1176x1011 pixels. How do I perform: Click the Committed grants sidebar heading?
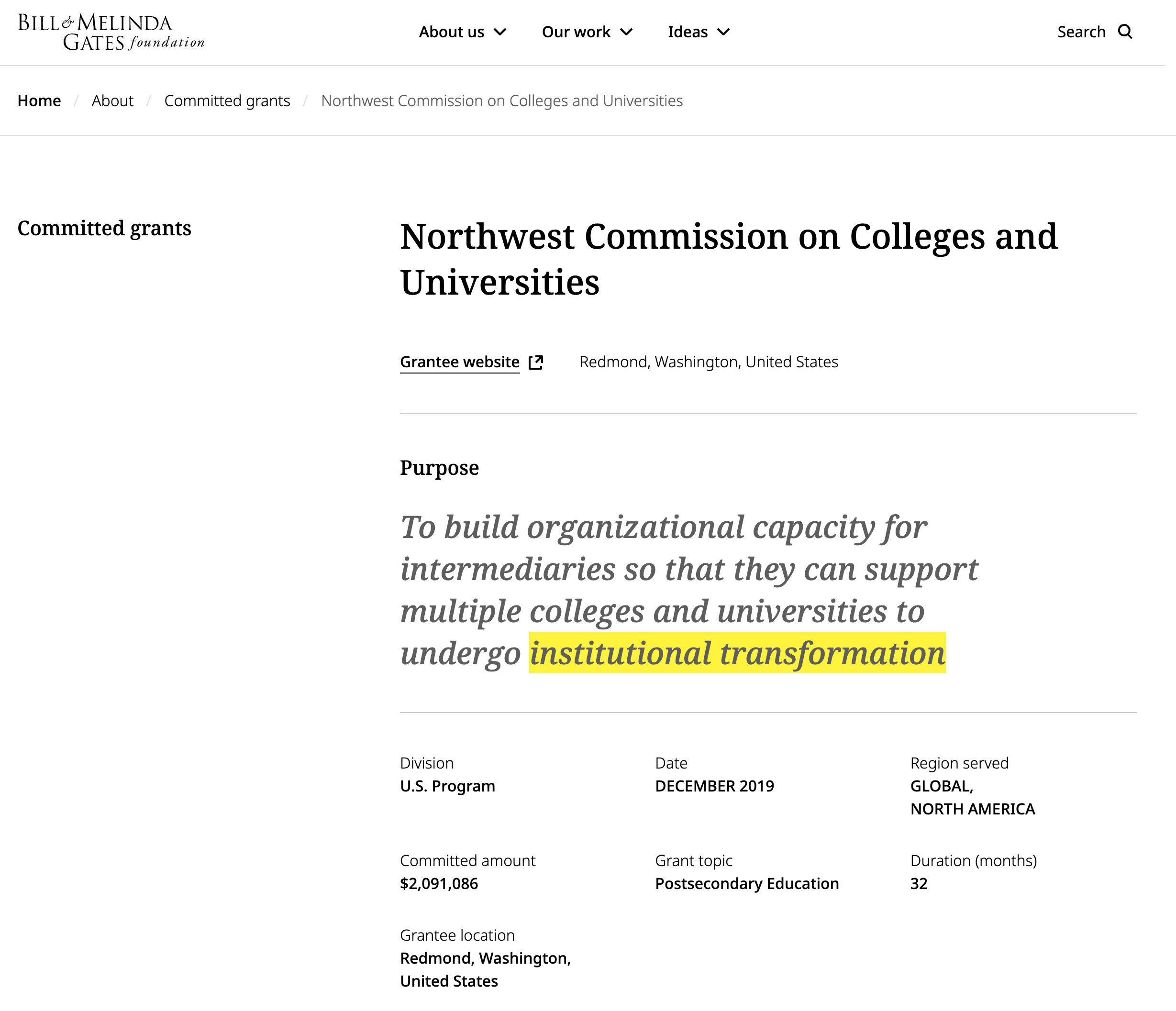[x=104, y=228]
